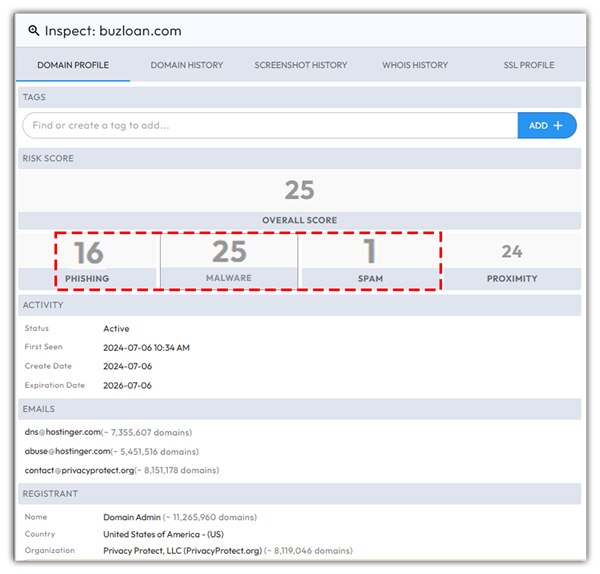600x574 pixels.
Task: View the SSL Profile tab
Action: coord(528,65)
